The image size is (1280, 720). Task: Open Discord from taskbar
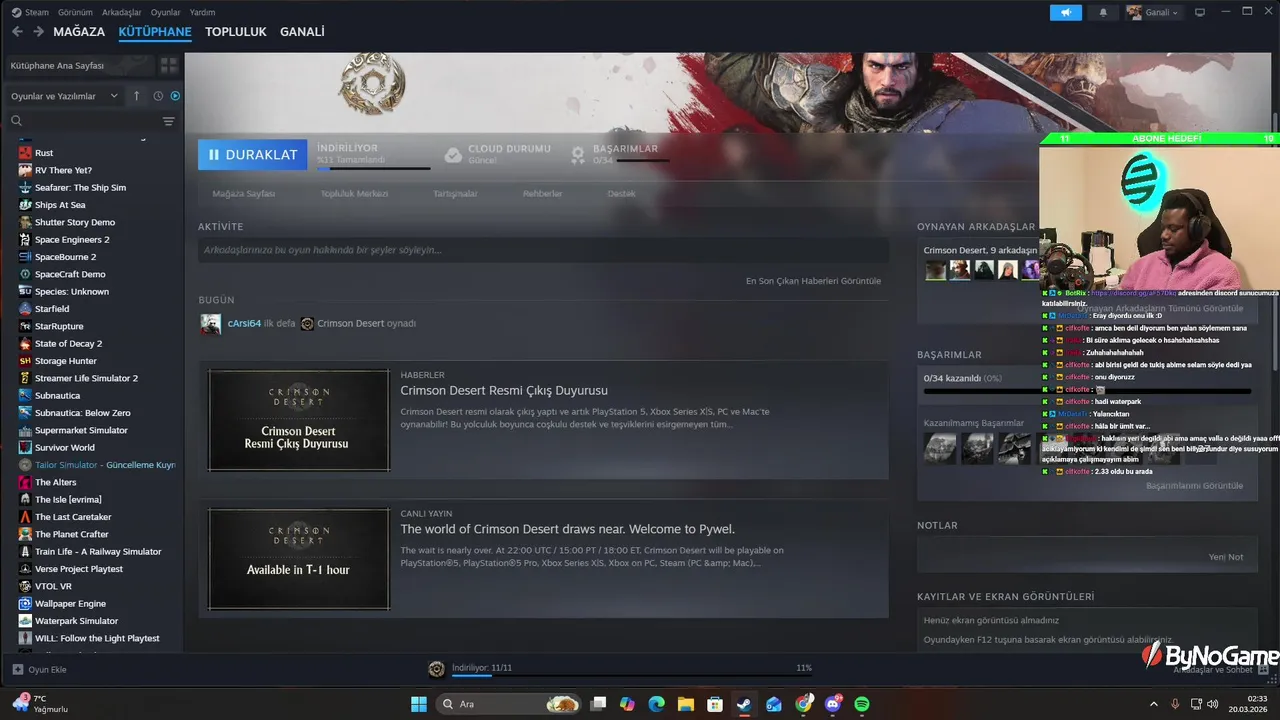point(833,704)
